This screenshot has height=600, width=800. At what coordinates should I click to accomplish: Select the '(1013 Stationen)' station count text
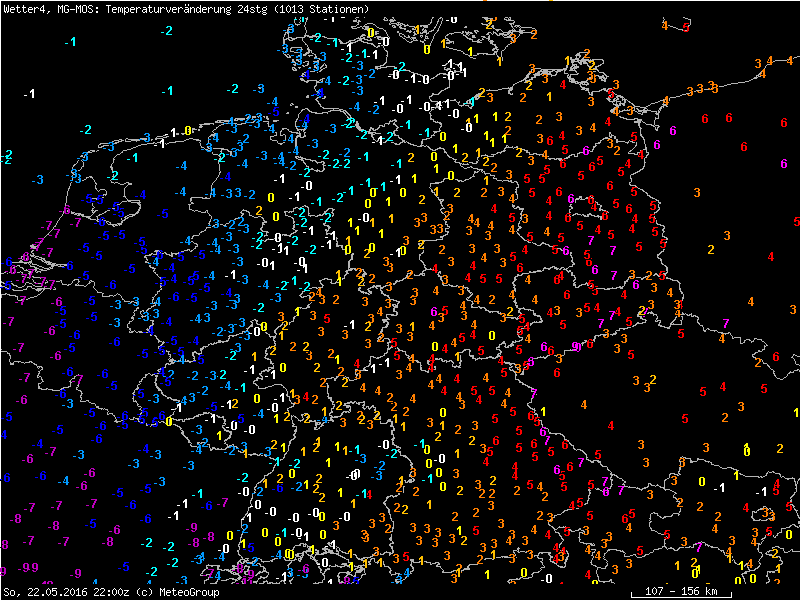click(x=321, y=9)
